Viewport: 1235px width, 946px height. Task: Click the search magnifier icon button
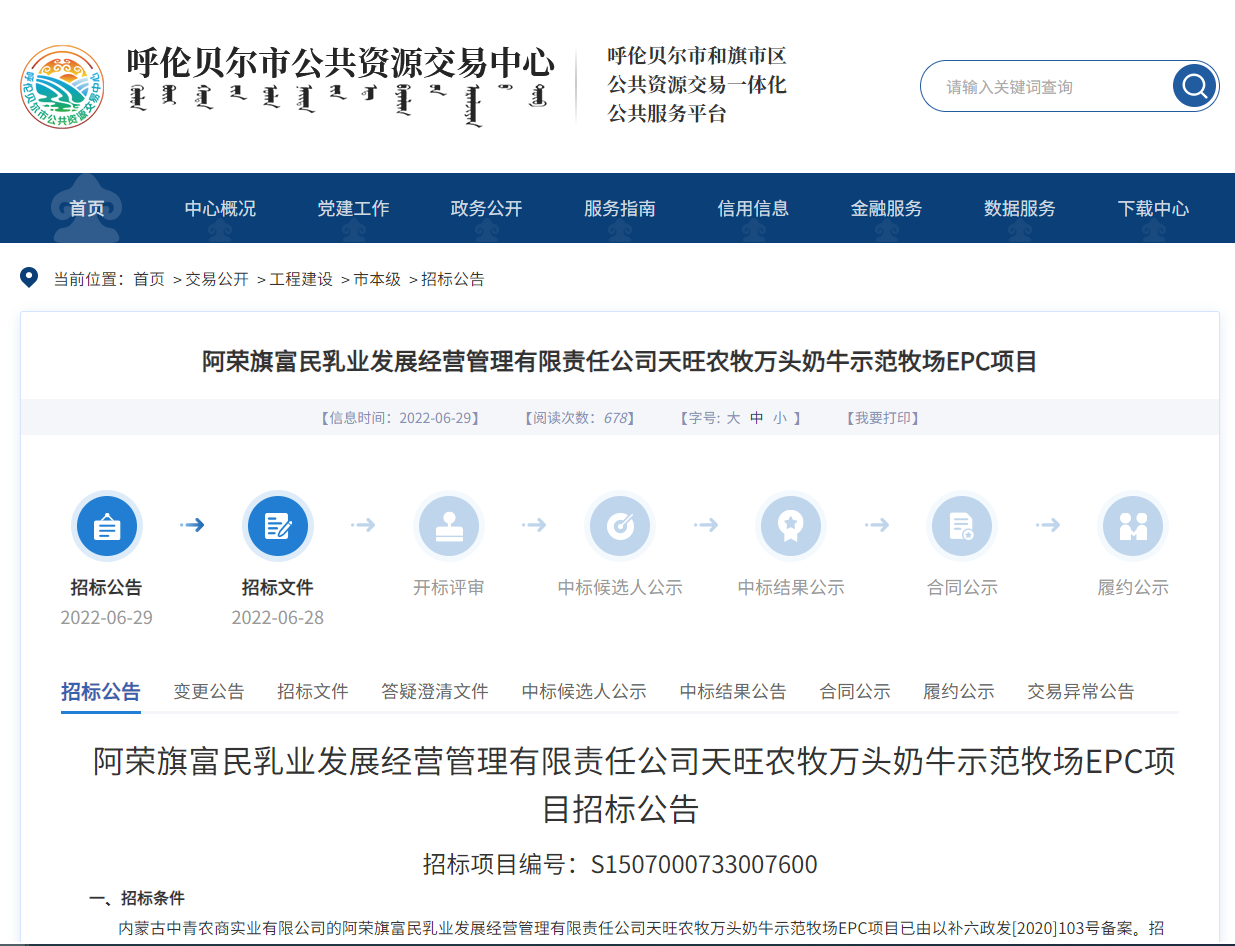coord(1194,86)
